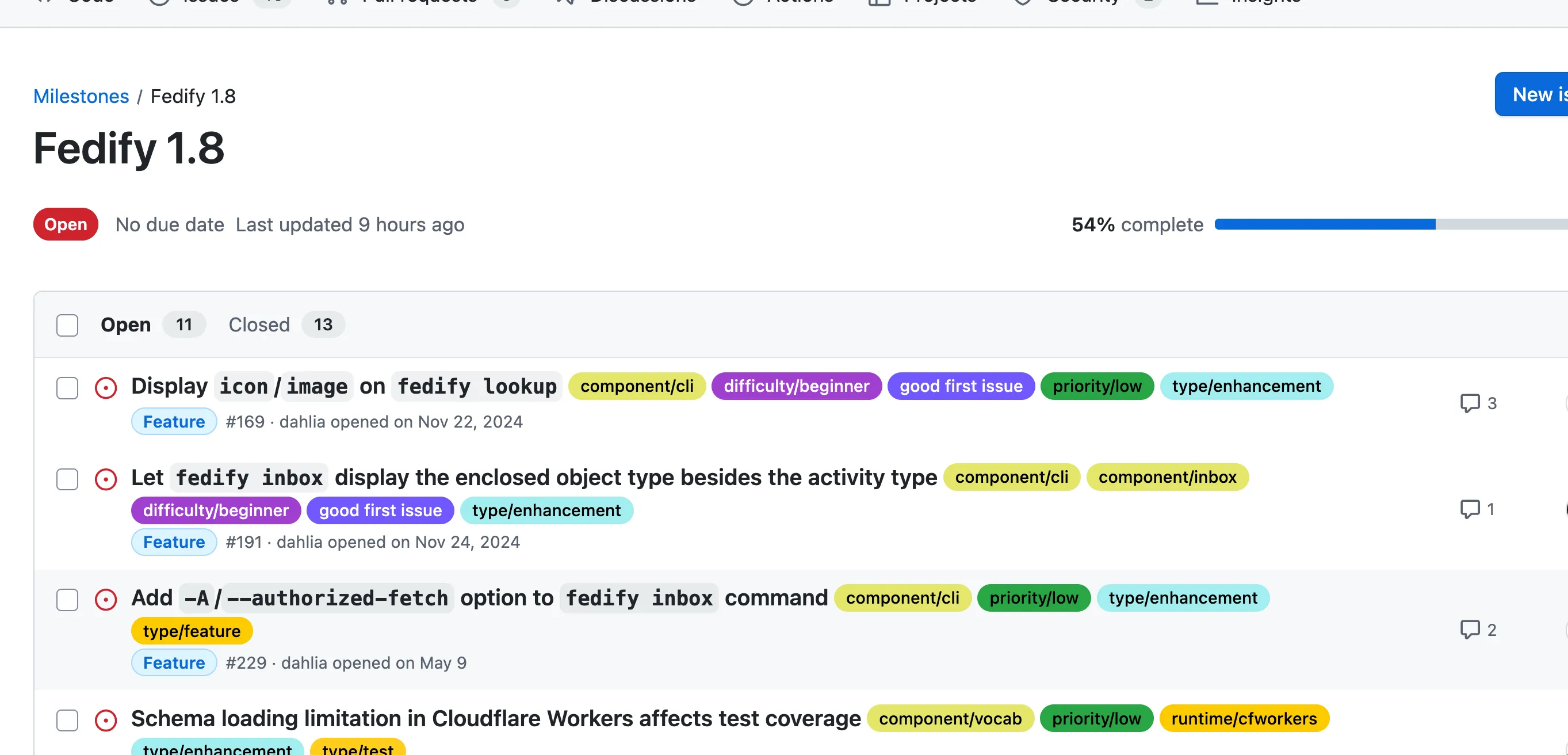Click component/vocab label on Schema loading issue

950,719
